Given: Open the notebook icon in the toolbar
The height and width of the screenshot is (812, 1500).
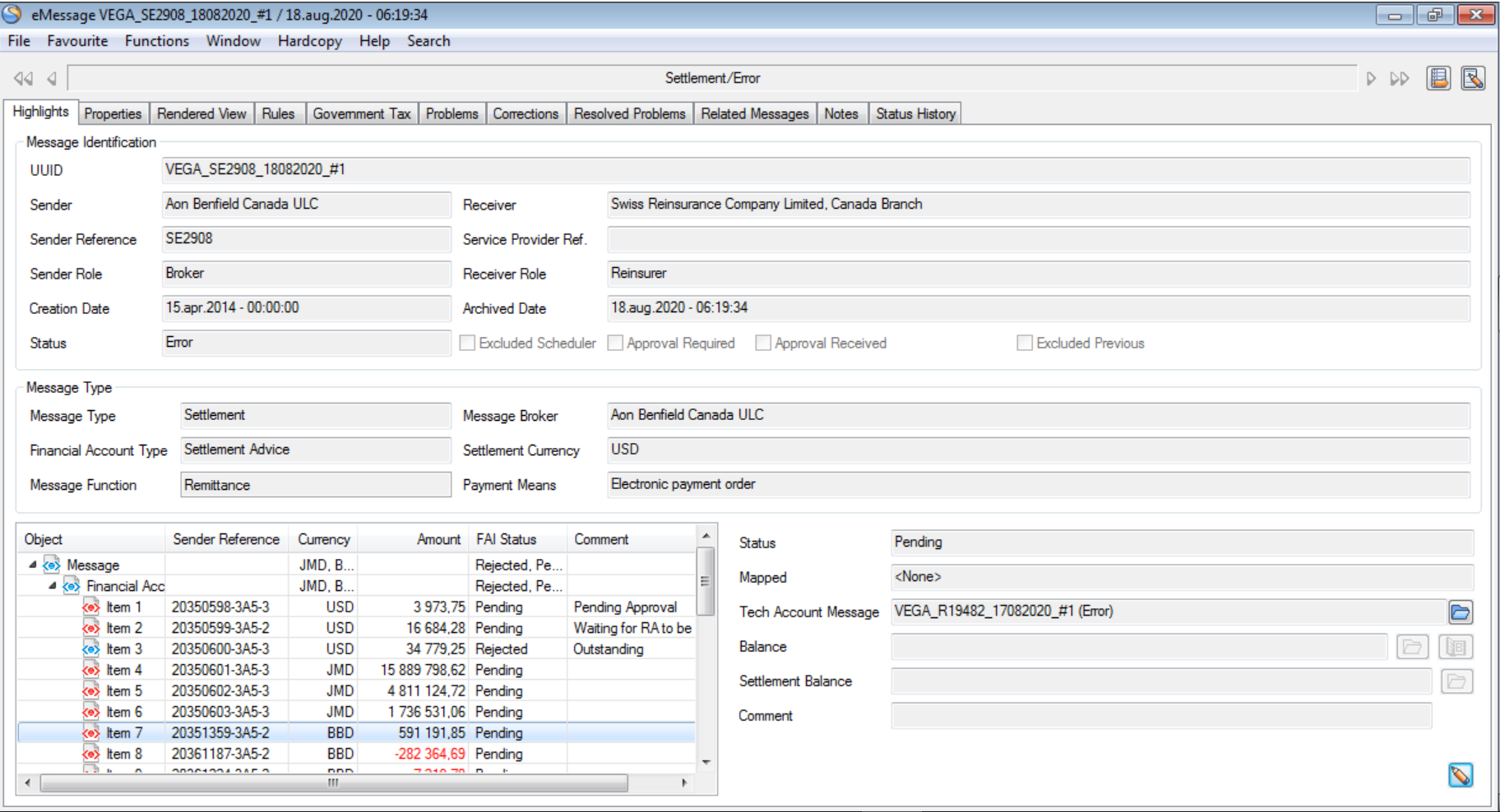Looking at the screenshot, I should [x=1438, y=78].
